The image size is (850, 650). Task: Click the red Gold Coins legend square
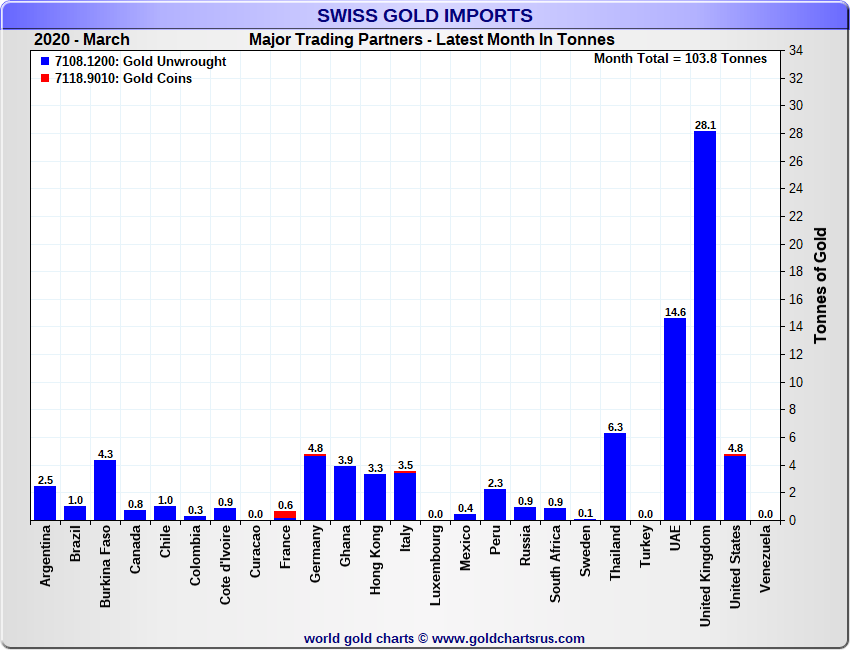pyautogui.click(x=45, y=79)
